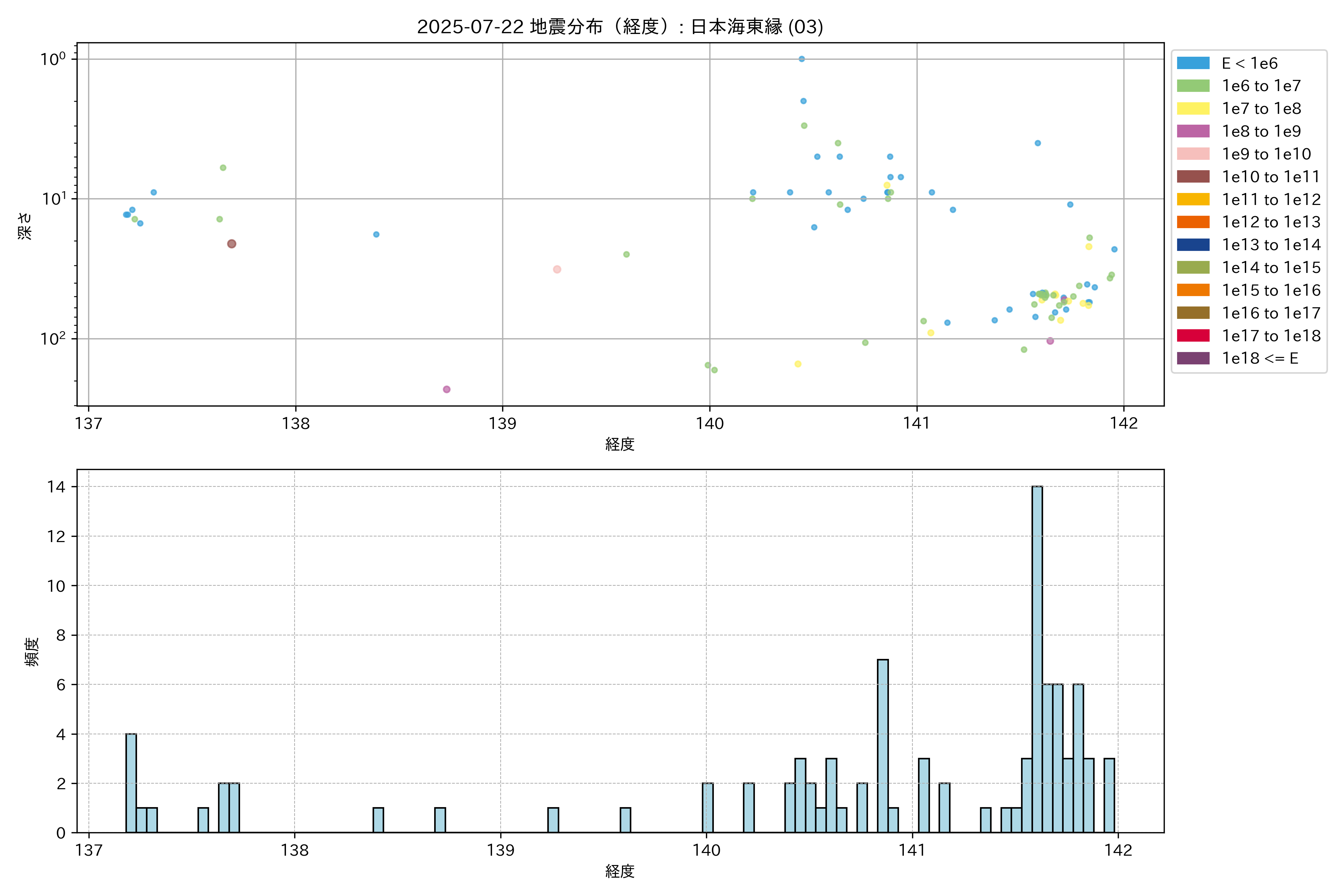
Task: Click the histogram bar of height 7
Action: [882, 746]
